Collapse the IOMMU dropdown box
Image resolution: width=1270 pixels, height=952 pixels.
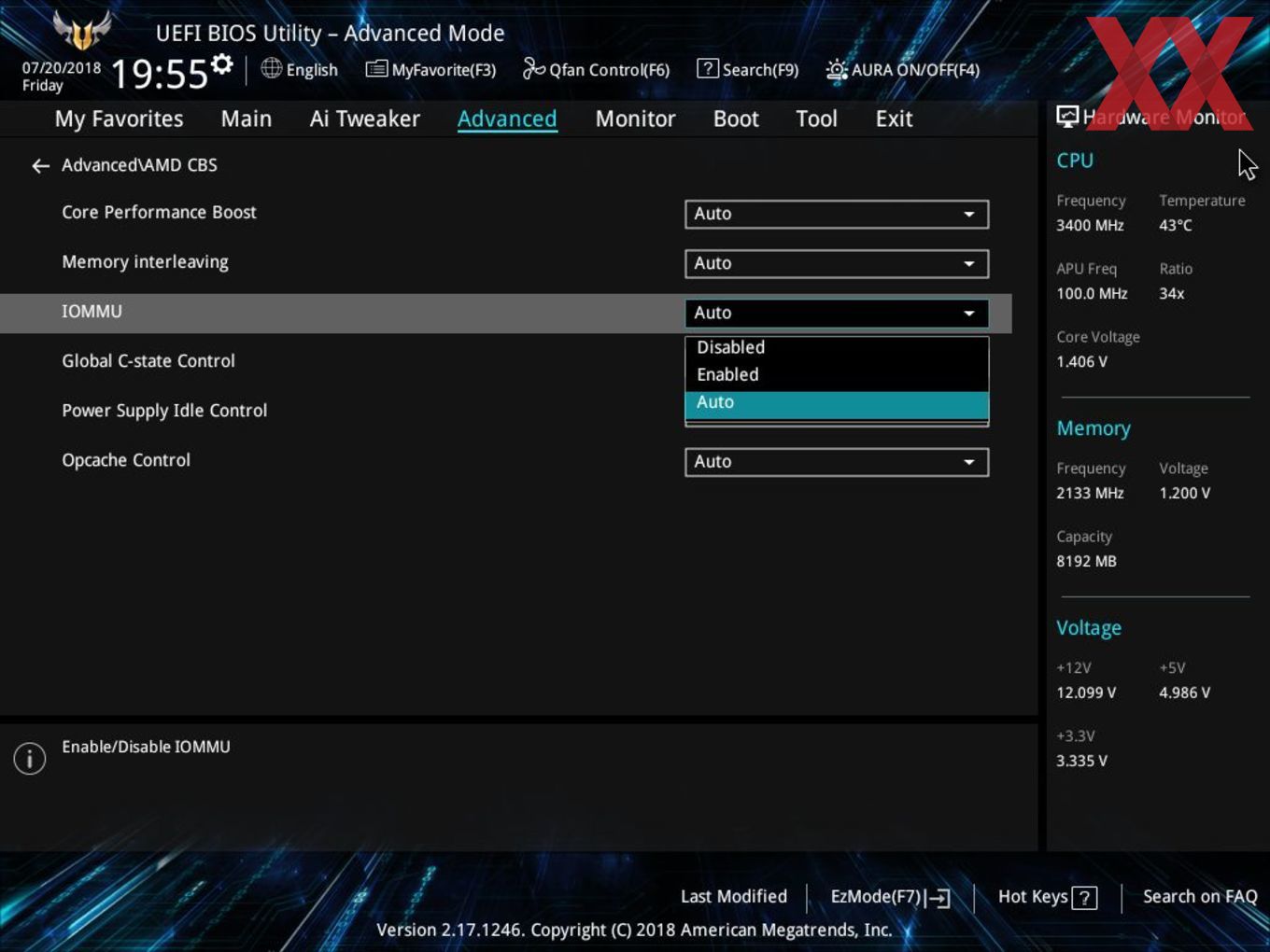click(x=837, y=313)
